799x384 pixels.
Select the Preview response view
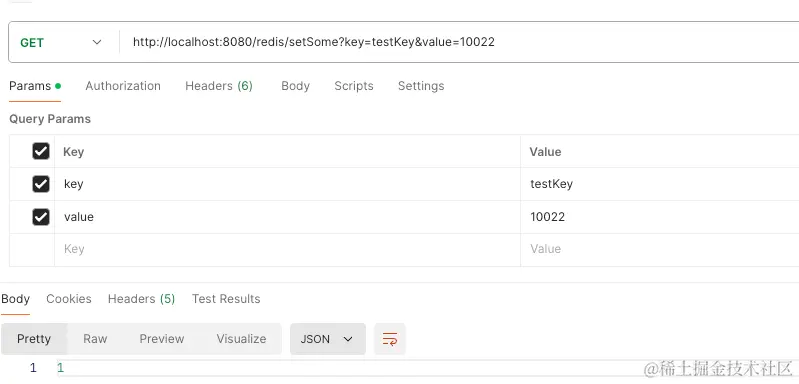[162, 339]
